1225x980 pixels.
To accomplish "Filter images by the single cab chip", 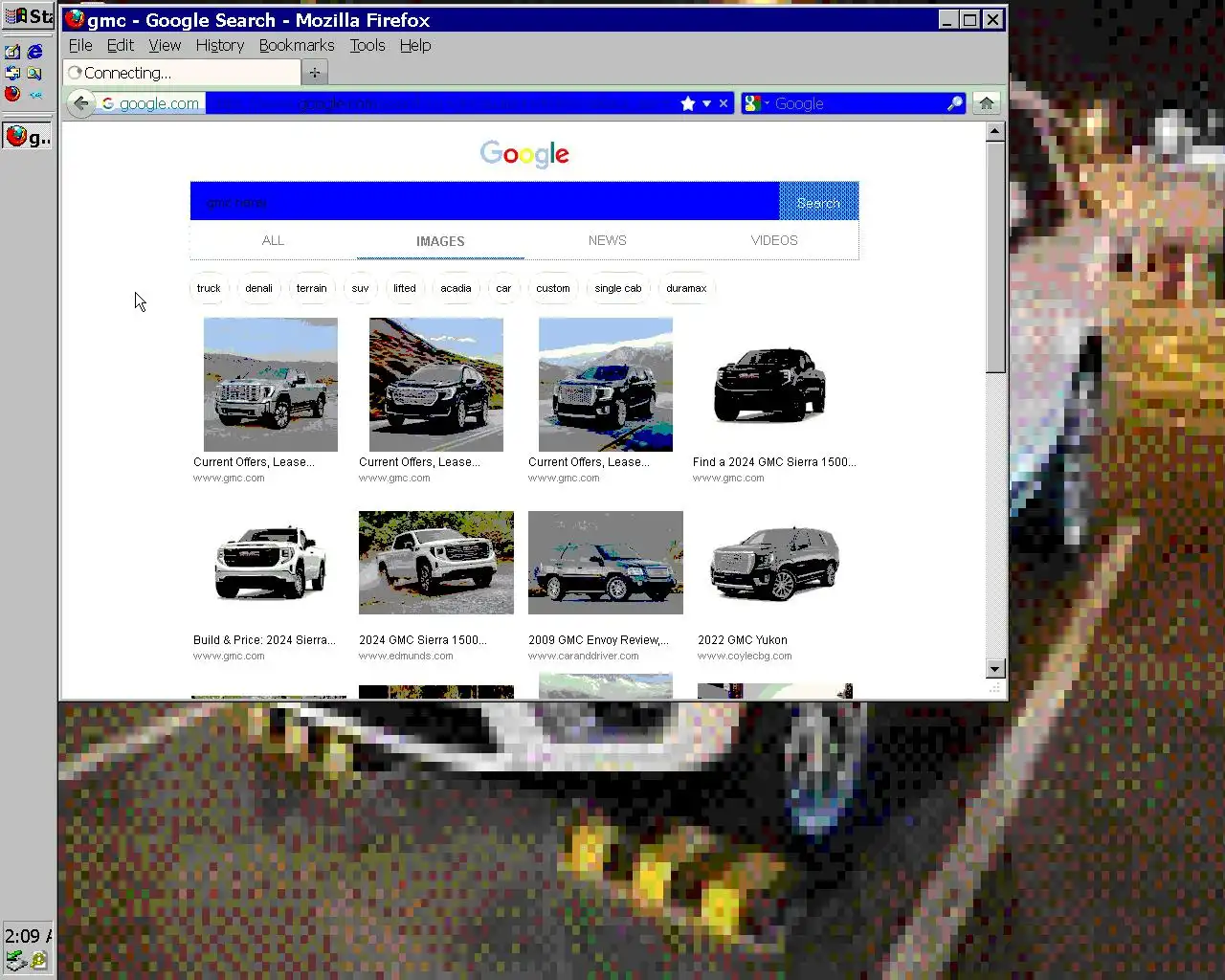I will [618, 288].
